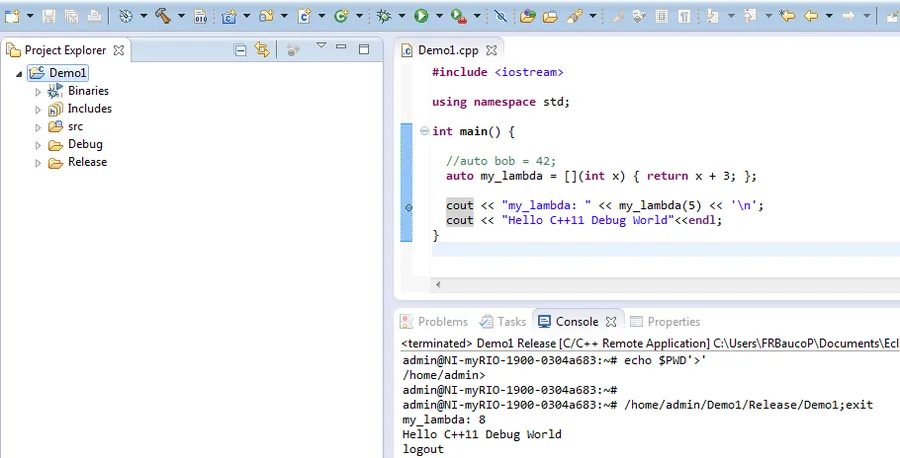Collapse the Demo1 project tree
The height and width of the screenshot is (458, 900).
[19, 74]
